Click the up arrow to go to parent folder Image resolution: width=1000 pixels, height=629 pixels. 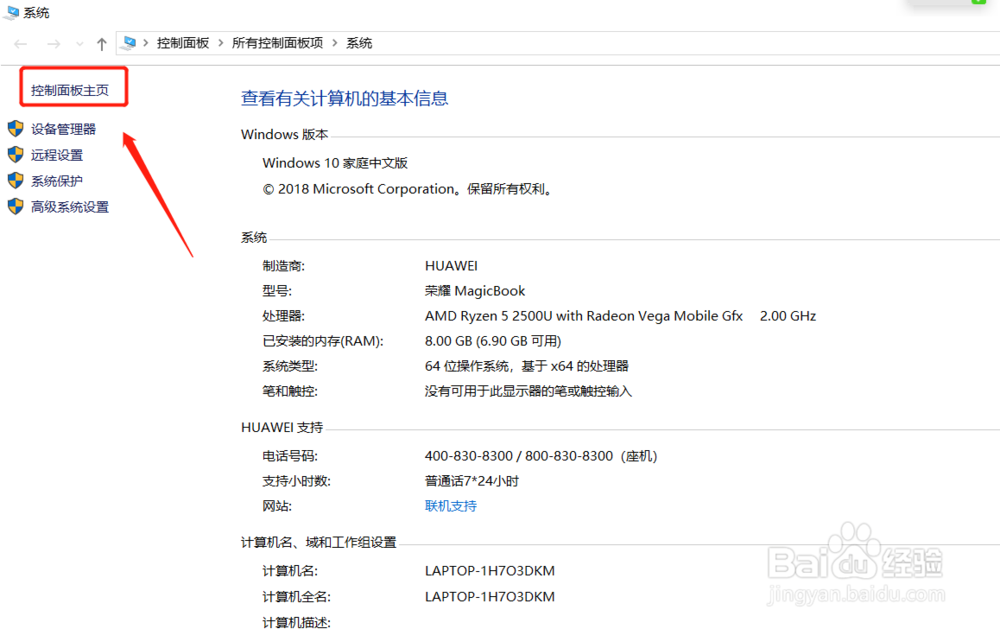tap(101, 43)
